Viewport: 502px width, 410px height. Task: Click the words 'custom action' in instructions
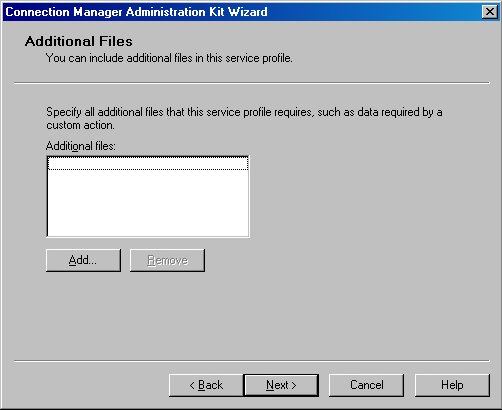pos(80,125)
